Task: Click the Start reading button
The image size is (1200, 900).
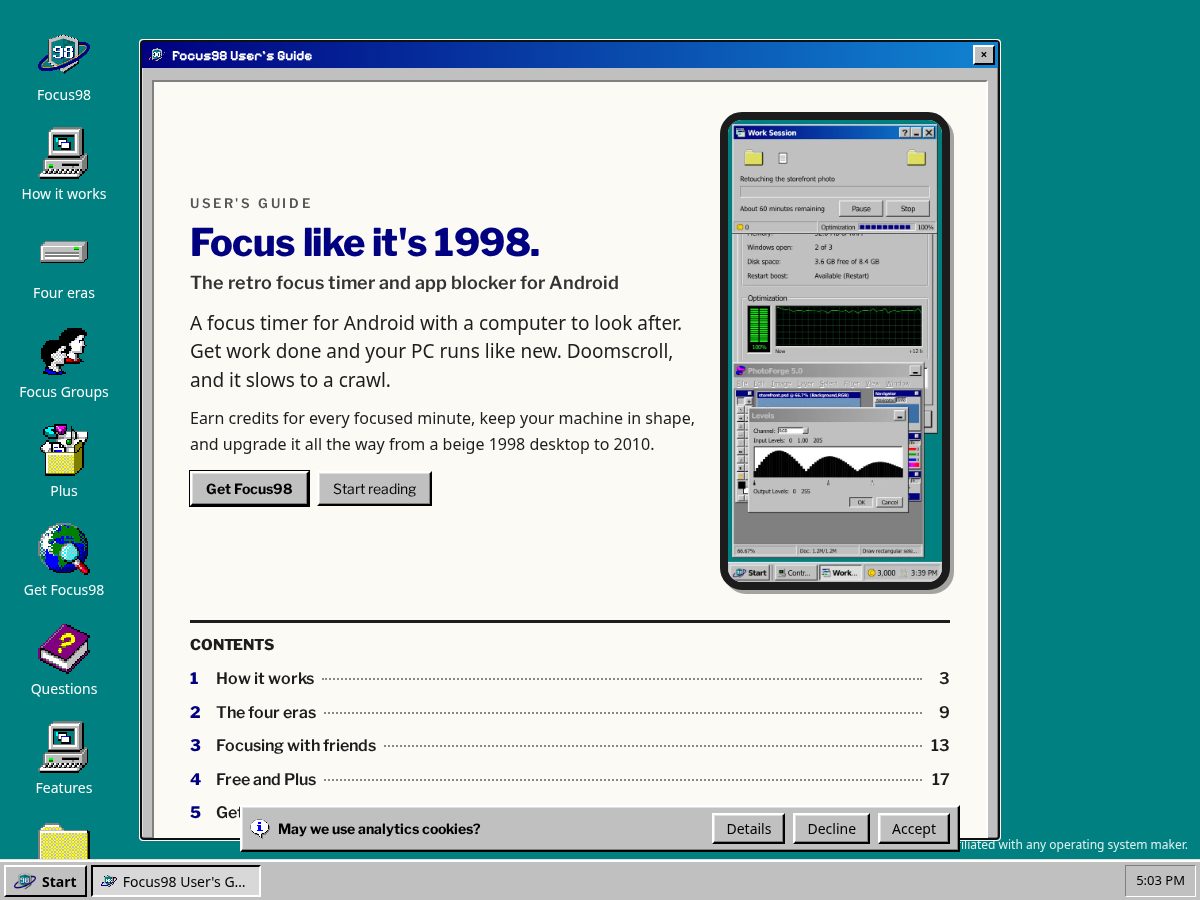Action: (x=374, y=488)
